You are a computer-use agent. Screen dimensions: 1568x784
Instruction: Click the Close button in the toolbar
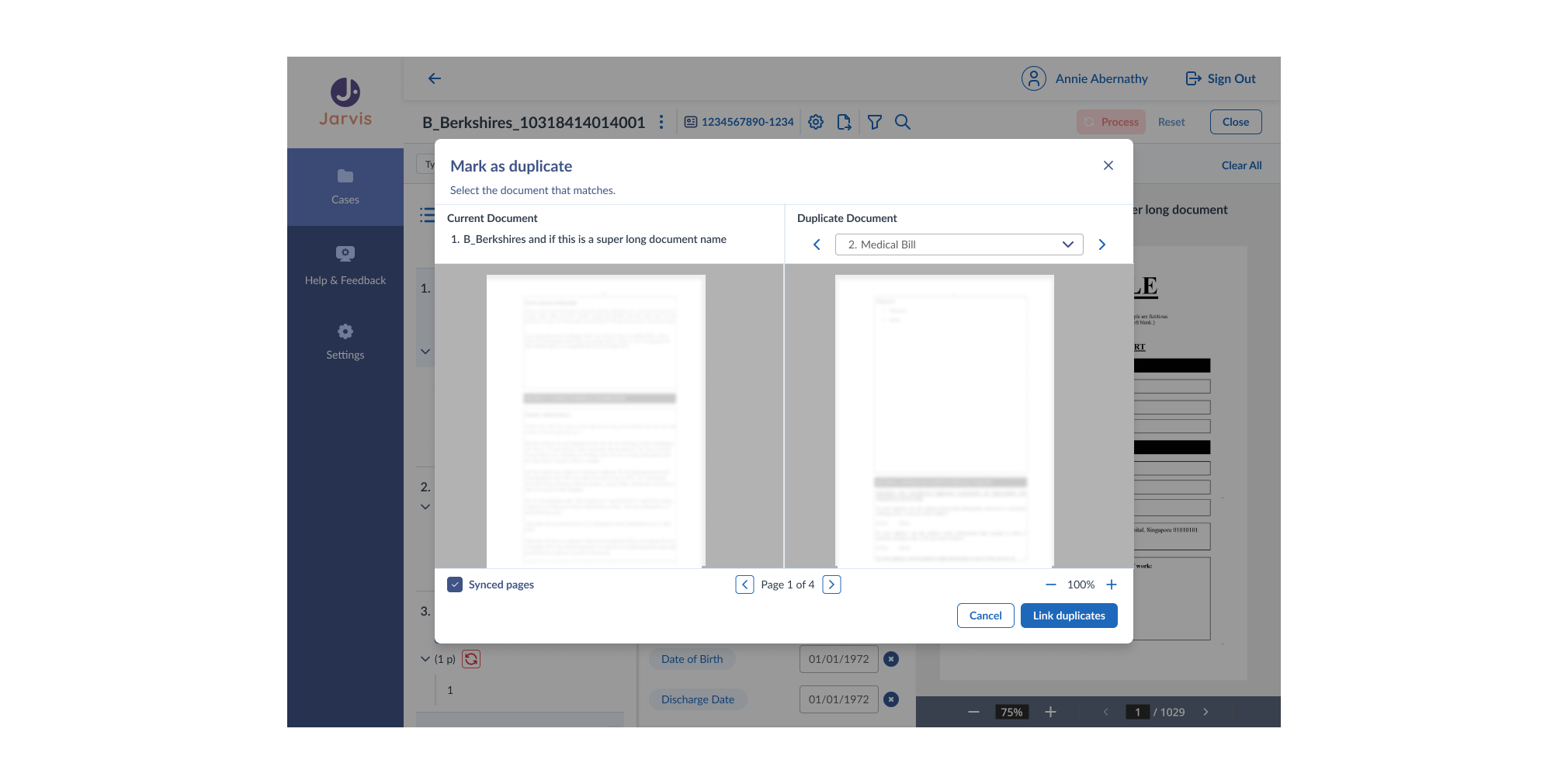(1236, 122)
